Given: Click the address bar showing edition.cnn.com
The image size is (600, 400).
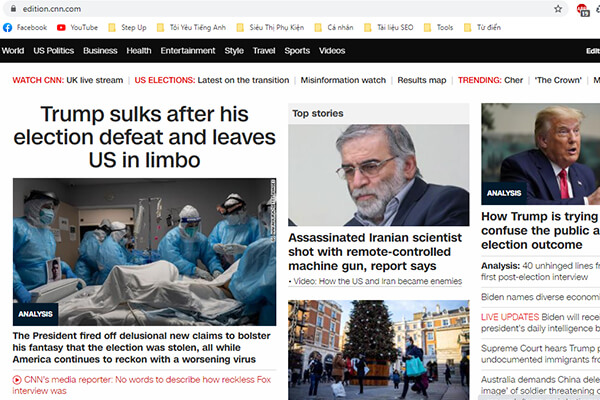Looking at the screenshot, I should click(283, 8).
